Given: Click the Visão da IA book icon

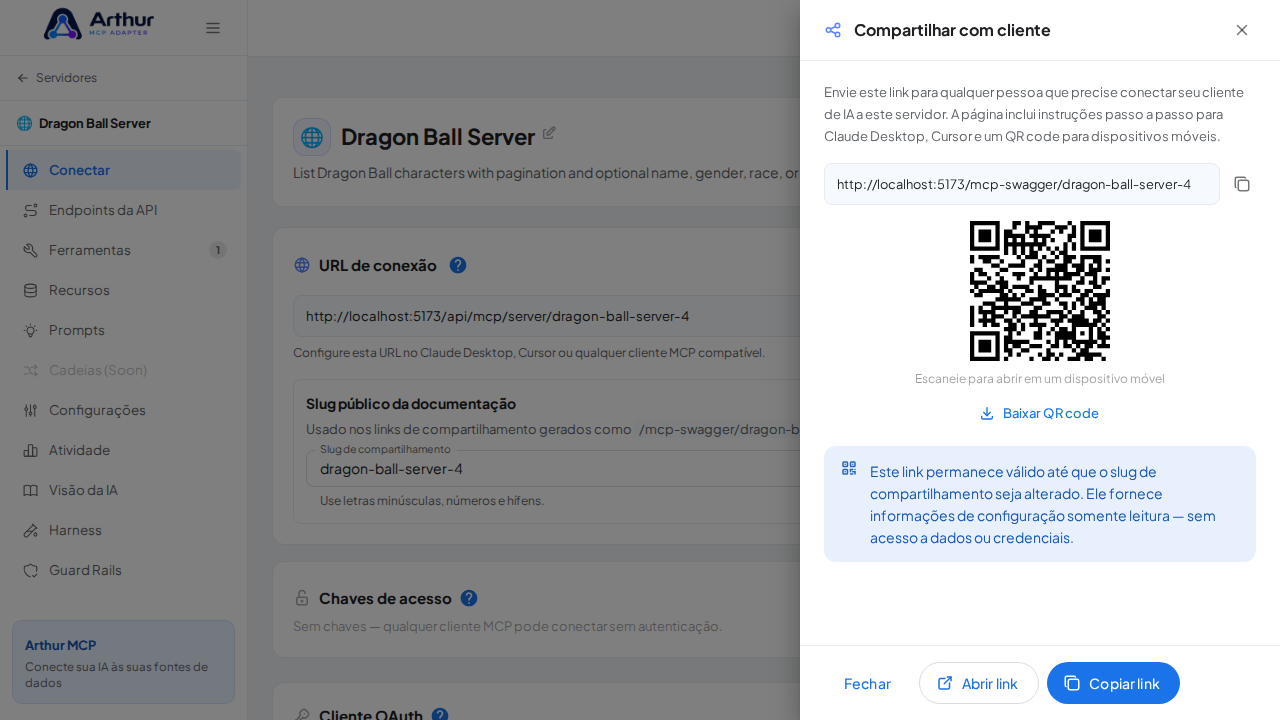Looking at the screenshot, I should tap(30, 490).
